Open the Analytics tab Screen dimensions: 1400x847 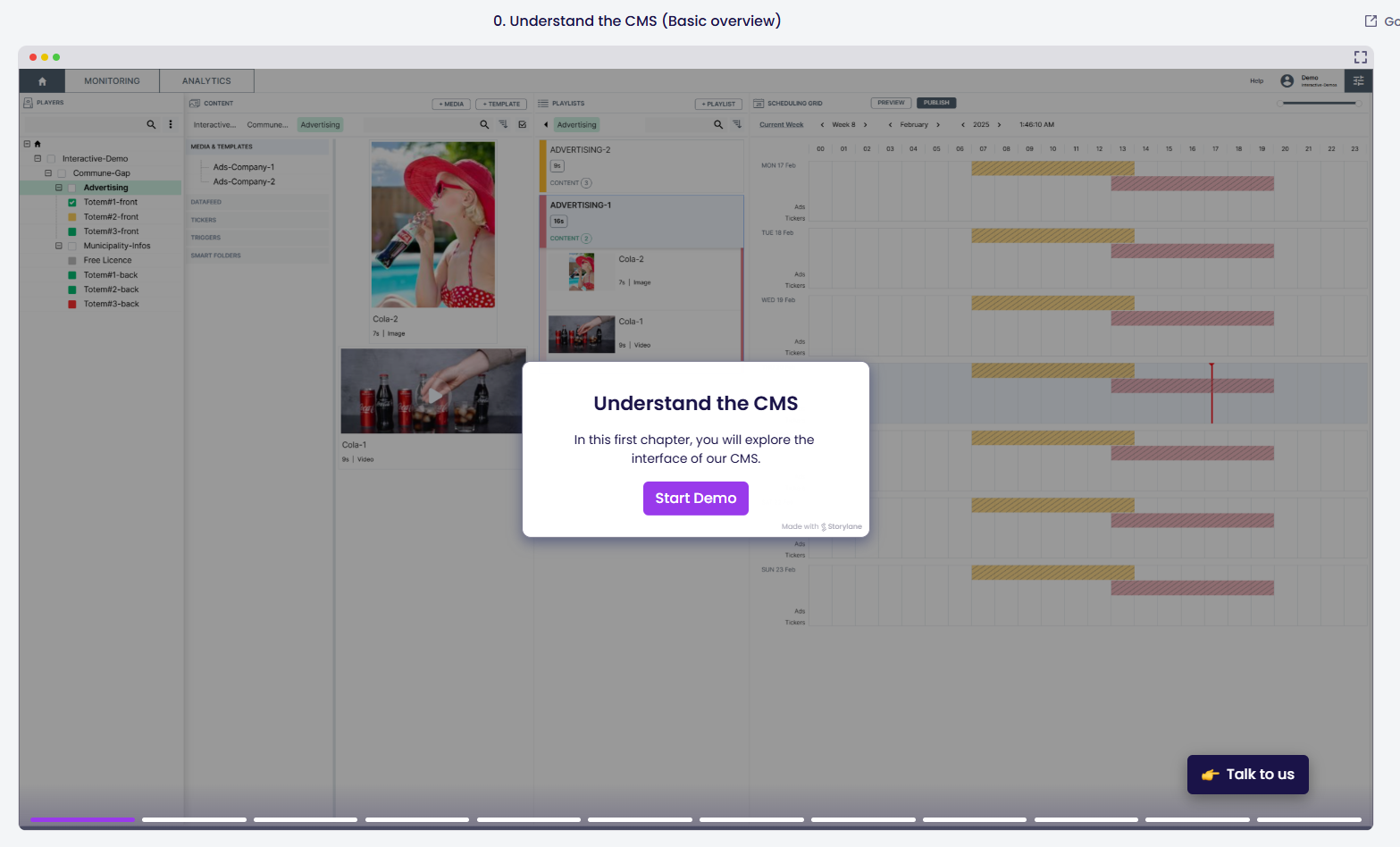206,81
